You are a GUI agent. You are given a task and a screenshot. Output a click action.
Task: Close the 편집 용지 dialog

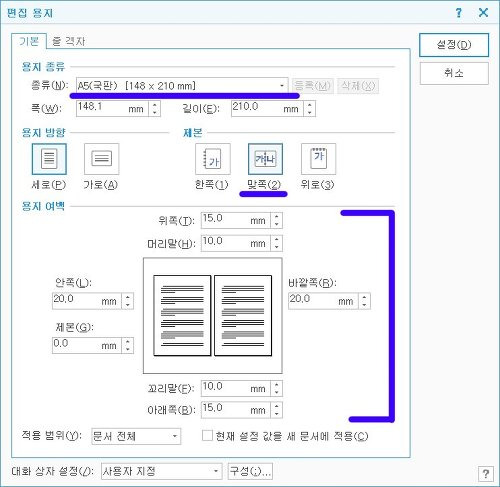483,13
